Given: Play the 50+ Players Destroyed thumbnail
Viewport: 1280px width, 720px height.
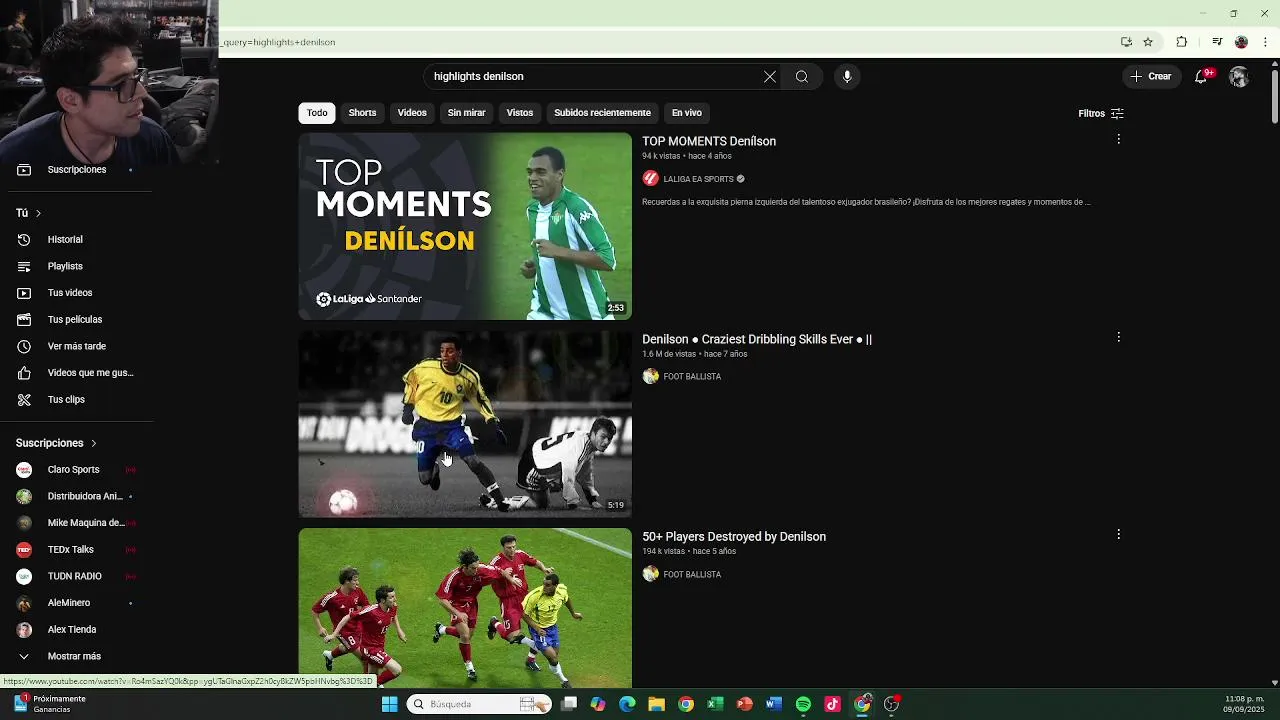Looking at the screenshot, I should (465, 608).
